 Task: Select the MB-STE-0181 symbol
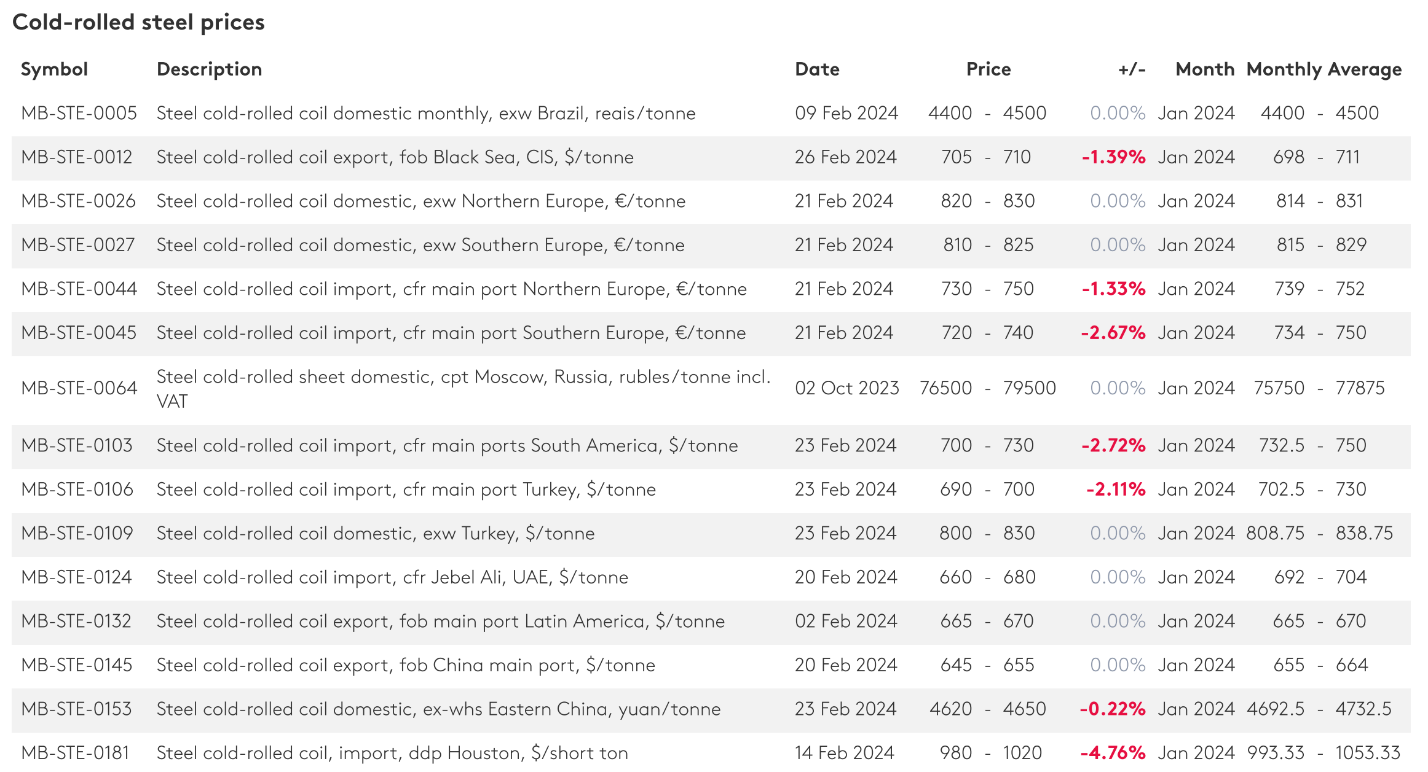(75, 753)
